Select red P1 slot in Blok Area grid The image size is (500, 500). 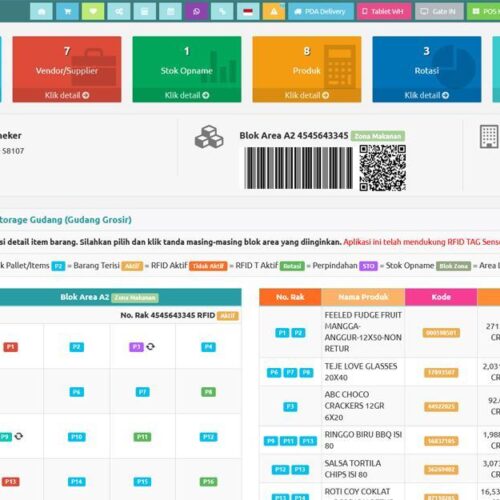pyautogui.click(x=11, y=347)
